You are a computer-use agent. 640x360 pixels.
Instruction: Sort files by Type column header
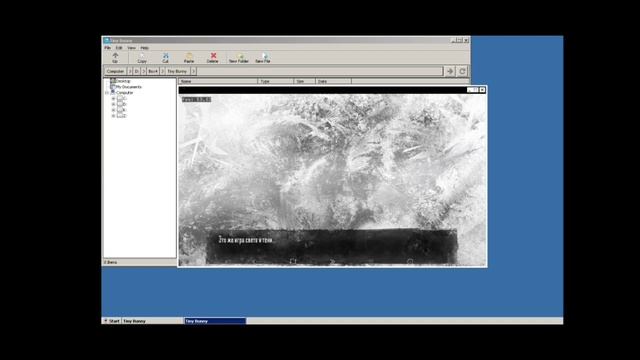point(276,81)
